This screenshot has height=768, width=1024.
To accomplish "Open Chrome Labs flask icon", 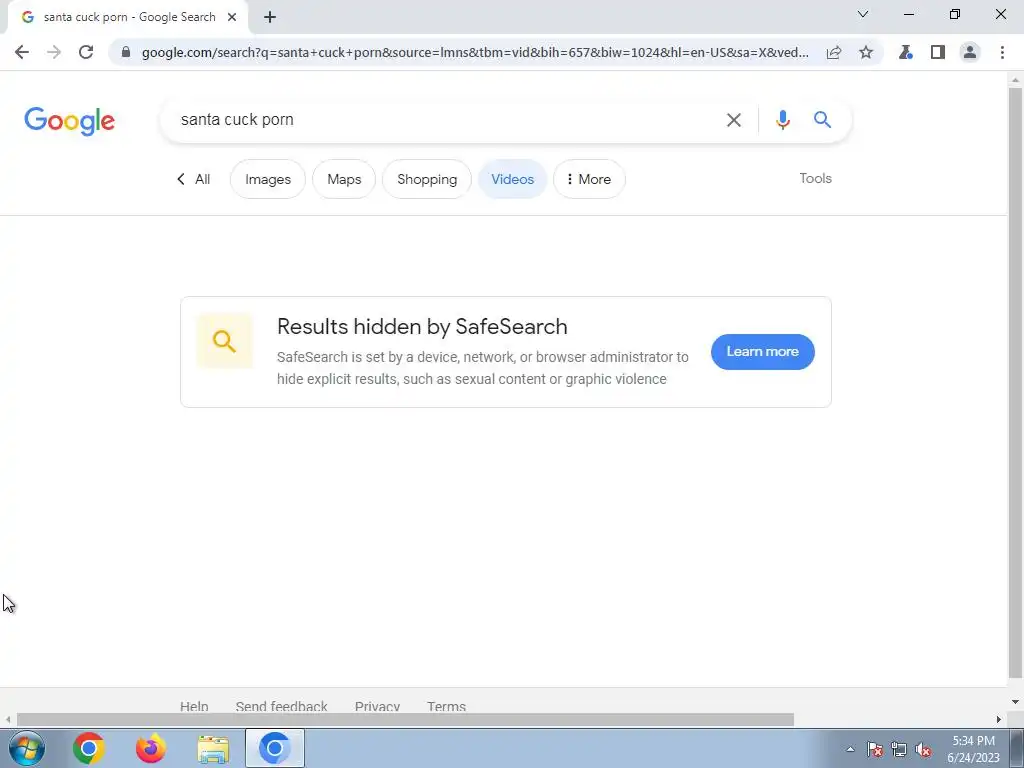I will pyautogui.click(x=905, y=52).
